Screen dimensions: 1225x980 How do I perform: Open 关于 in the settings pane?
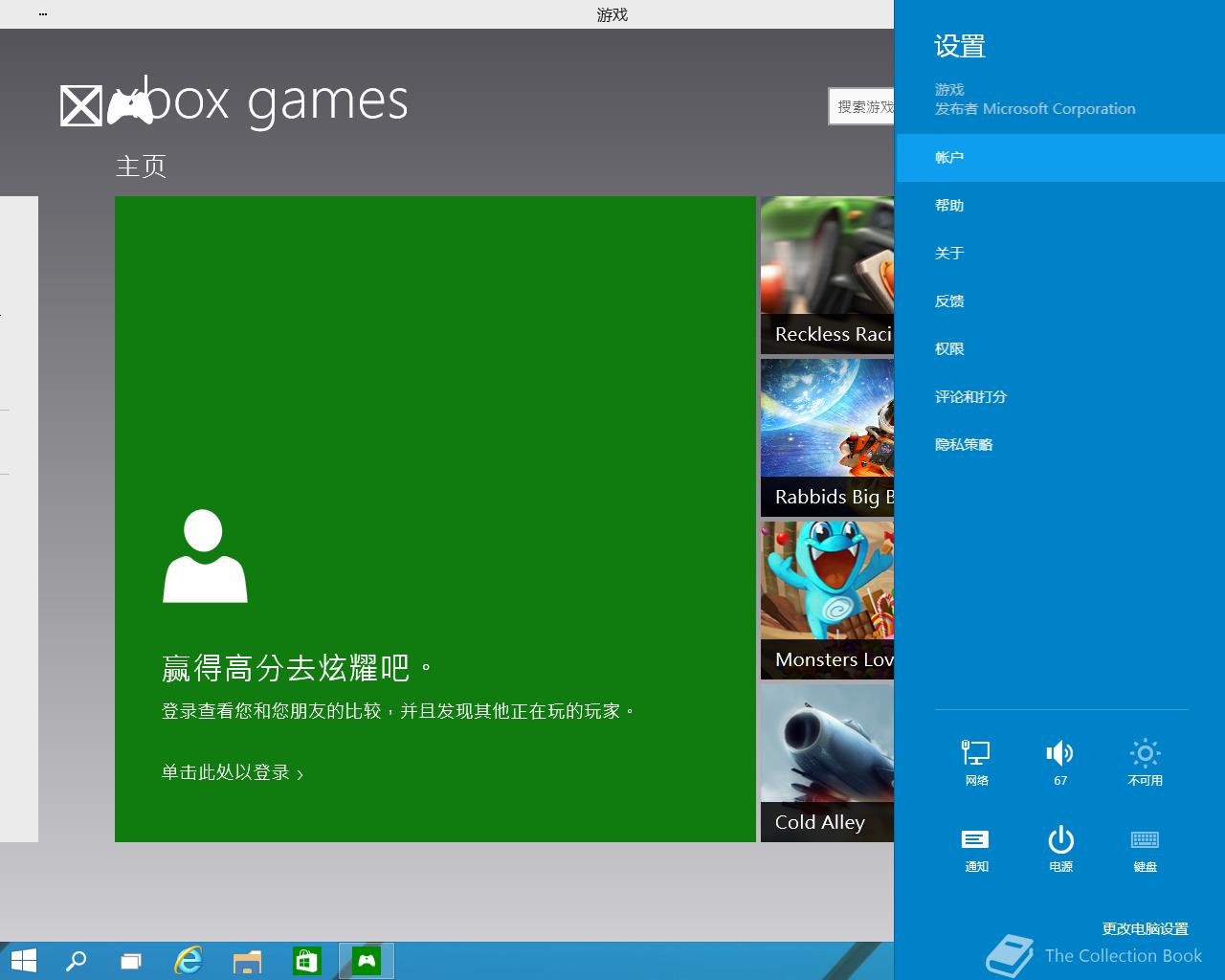coord(1060,254)
